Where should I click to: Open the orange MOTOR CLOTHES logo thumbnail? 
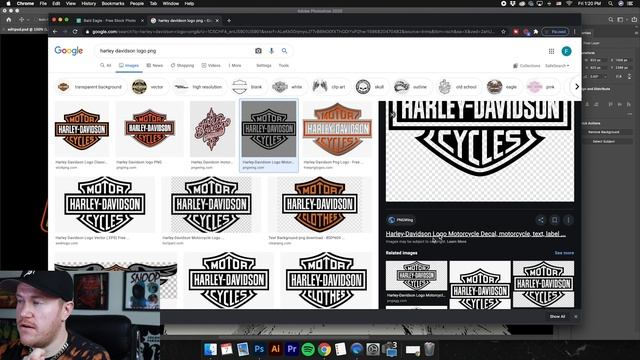click(x=320, y=204)
